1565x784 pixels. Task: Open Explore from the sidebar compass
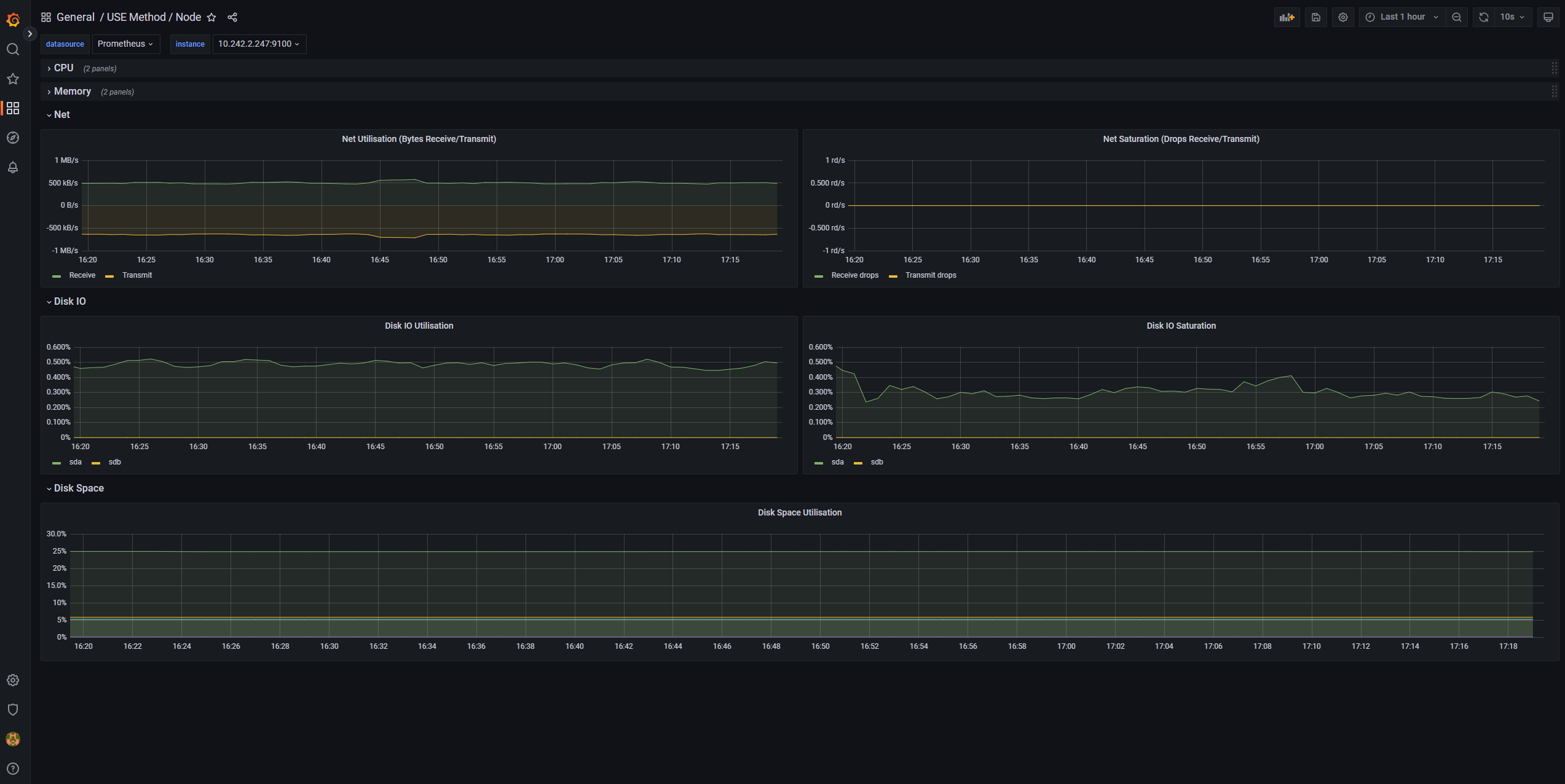point(13,138)
